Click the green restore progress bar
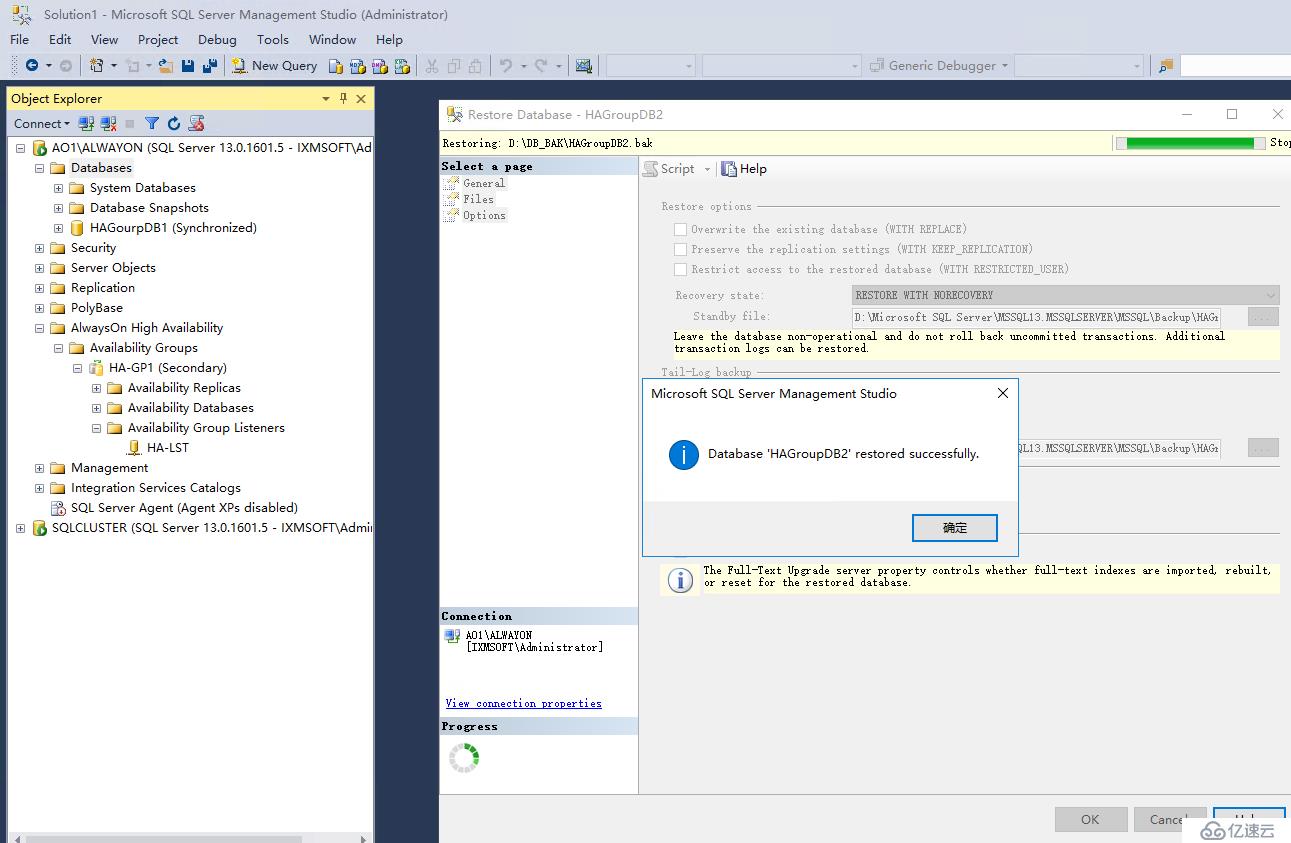The height and width of the screenshot is (843, 1291). pyautogui.click(x=1190, y=143)
